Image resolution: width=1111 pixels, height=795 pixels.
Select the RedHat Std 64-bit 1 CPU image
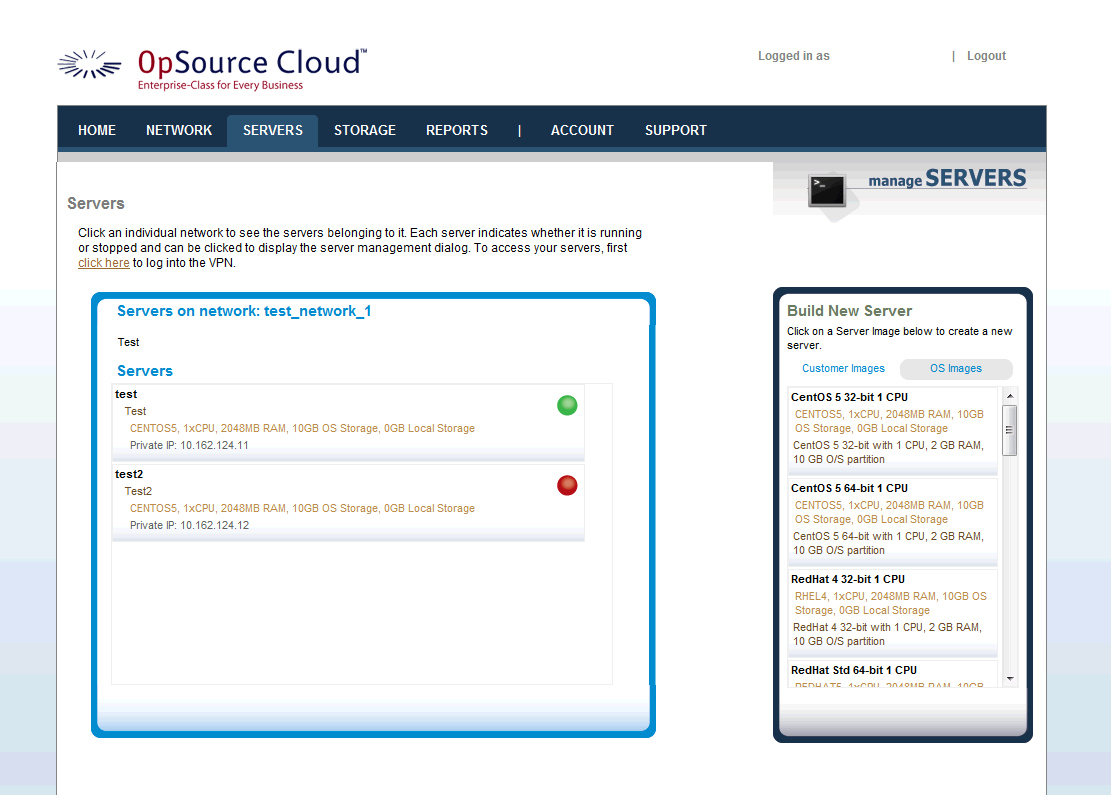click(x=893, y=674)
